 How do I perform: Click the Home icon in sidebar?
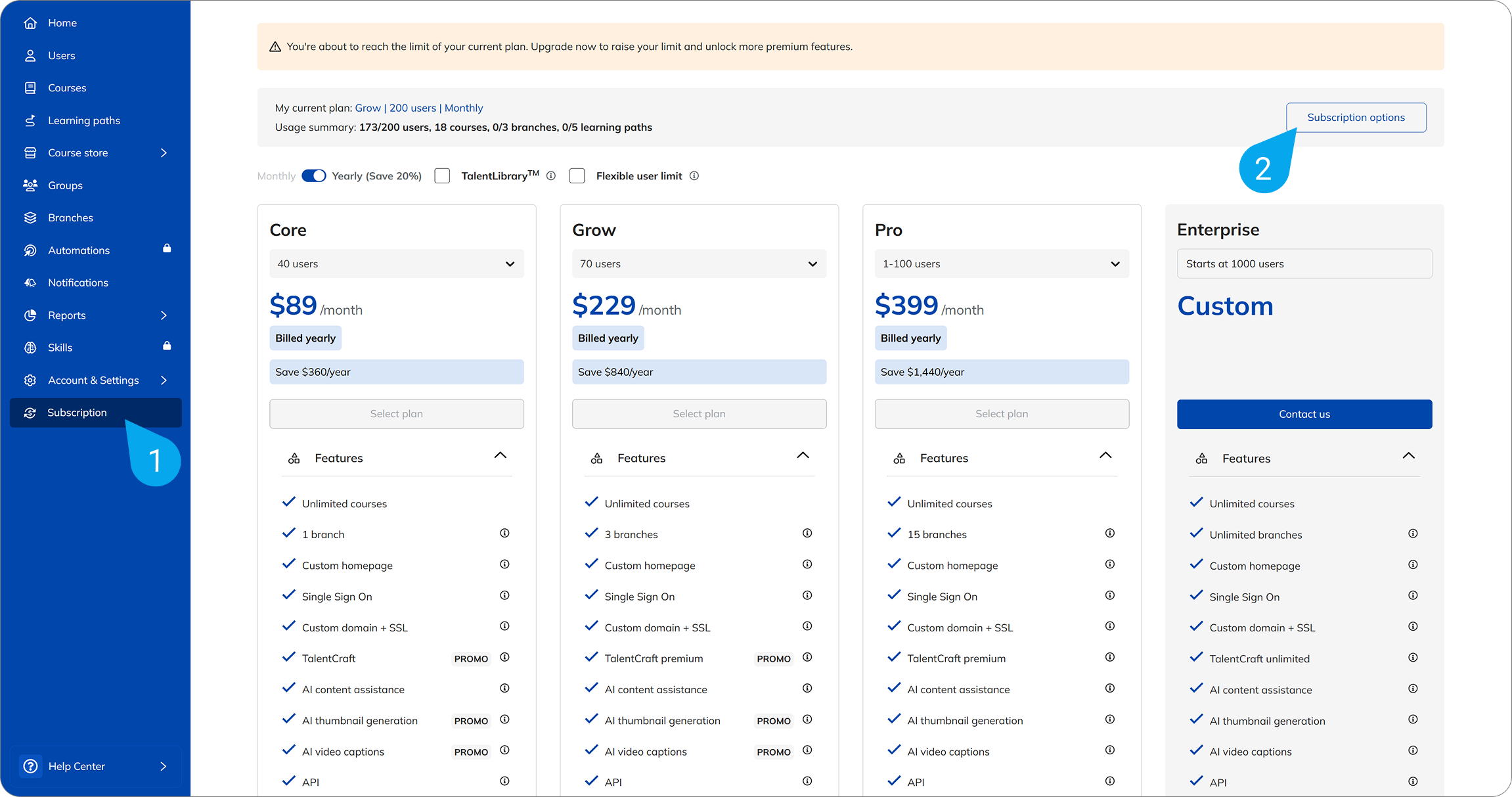pos(30,23)
